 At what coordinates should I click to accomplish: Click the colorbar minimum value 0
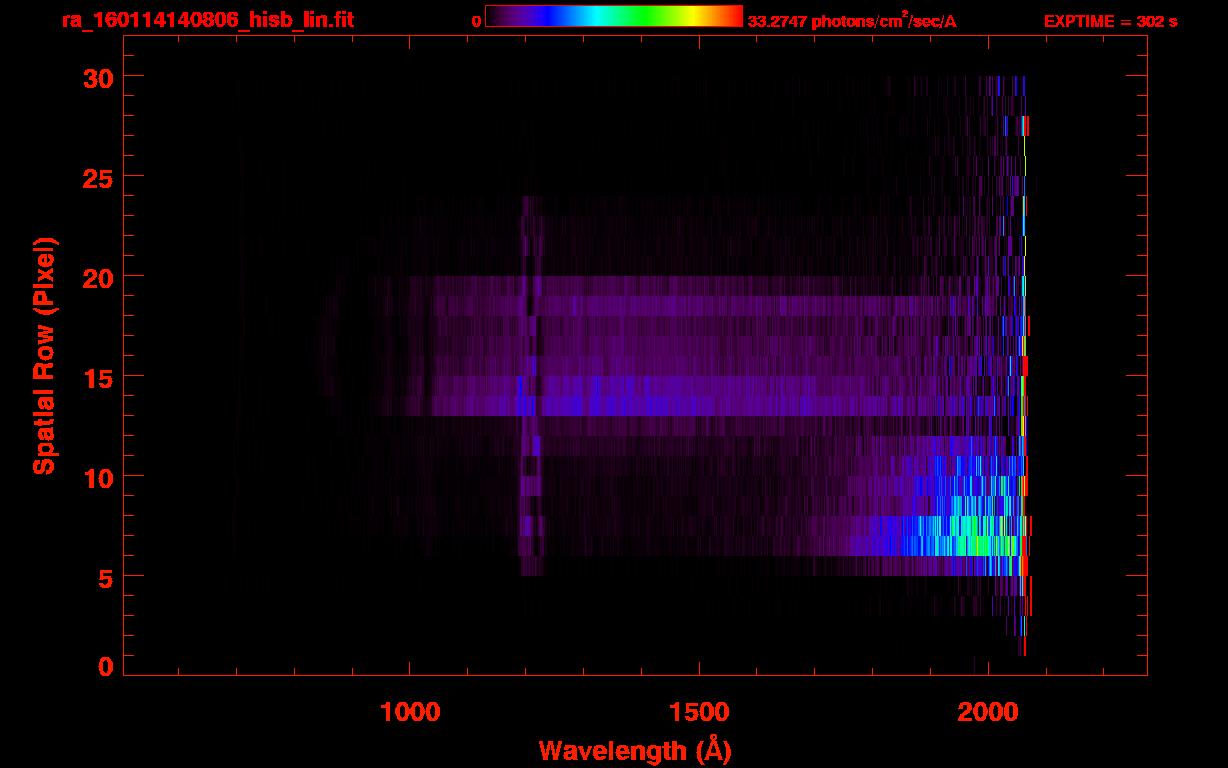(476, 21)
